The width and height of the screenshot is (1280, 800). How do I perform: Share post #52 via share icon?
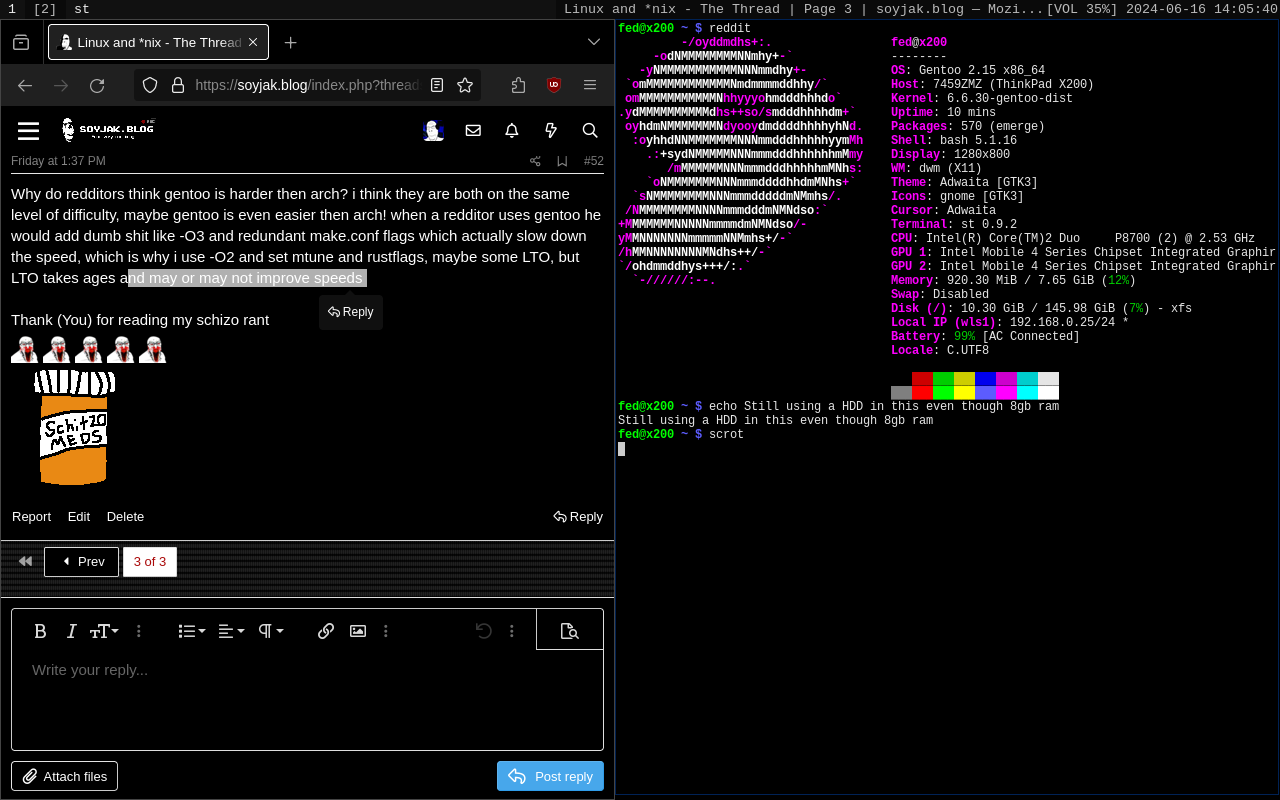535,161
